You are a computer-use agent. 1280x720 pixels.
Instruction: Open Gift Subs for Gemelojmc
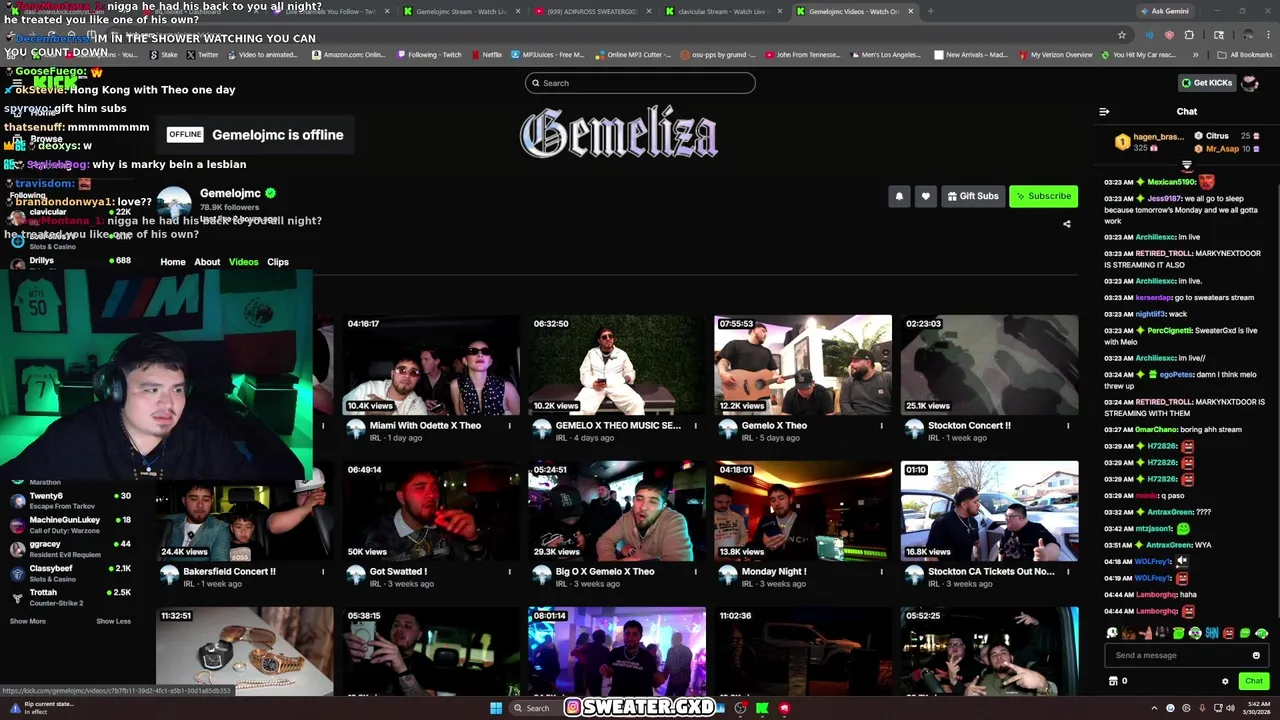coord(973,196)
